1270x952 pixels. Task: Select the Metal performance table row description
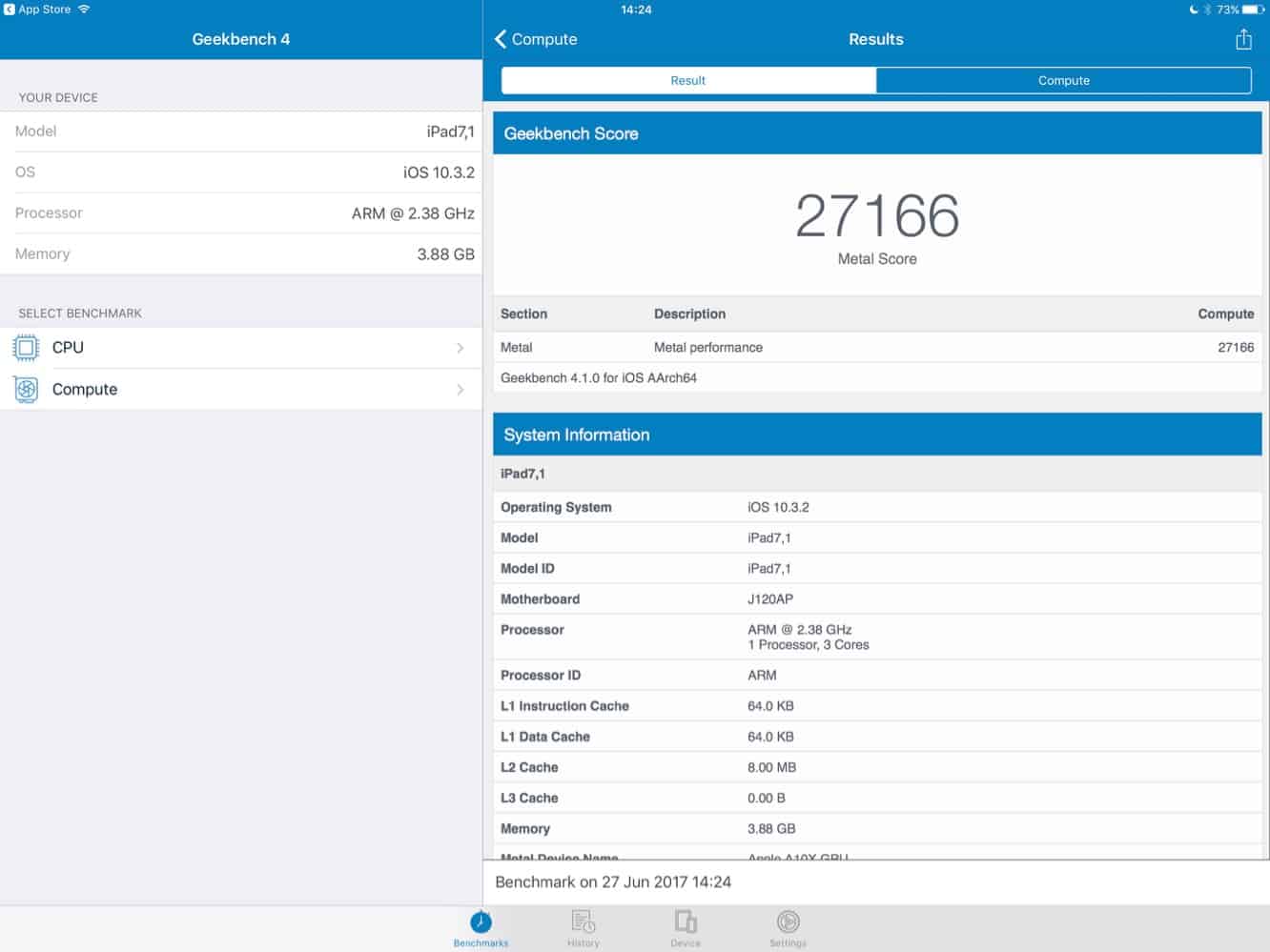(x=708, y=348)
